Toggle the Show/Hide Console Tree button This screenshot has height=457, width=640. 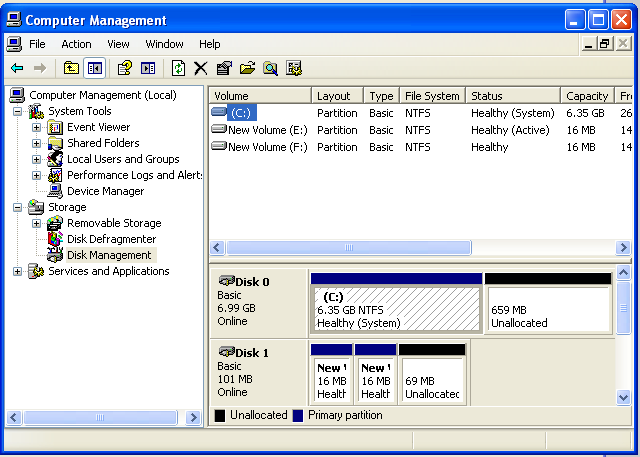click(x=95, y=68)
